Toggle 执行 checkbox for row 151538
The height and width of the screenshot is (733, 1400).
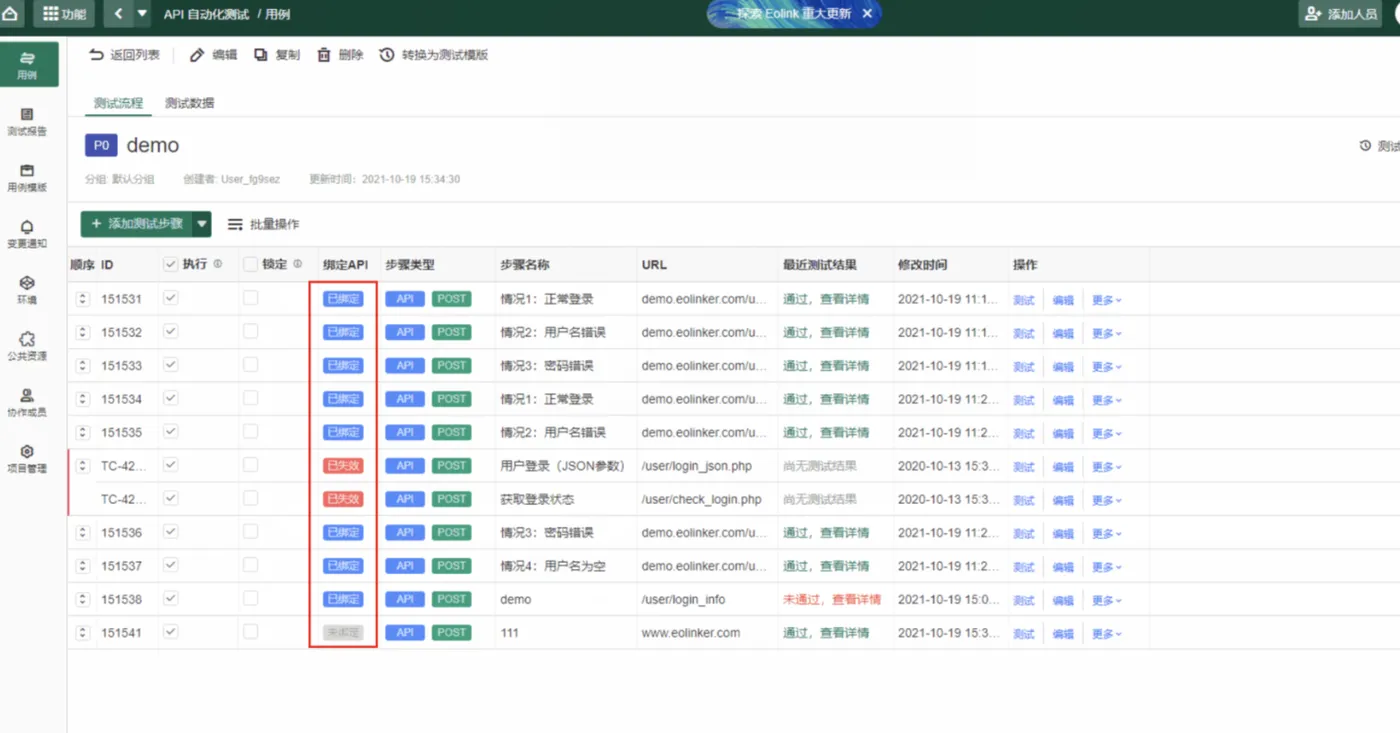[171, 598]
